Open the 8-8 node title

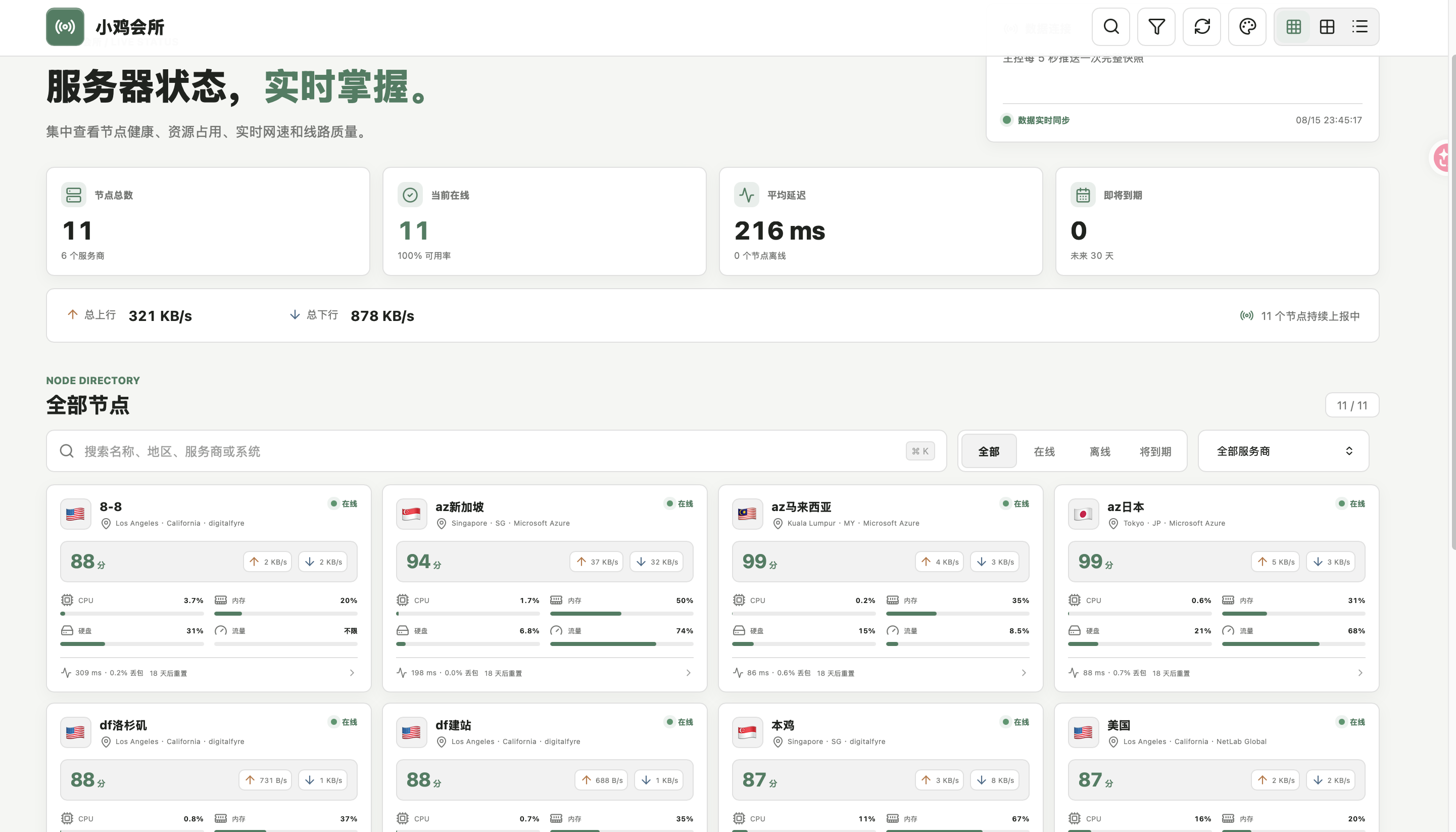pyautogui.click(x=111, y=507)
